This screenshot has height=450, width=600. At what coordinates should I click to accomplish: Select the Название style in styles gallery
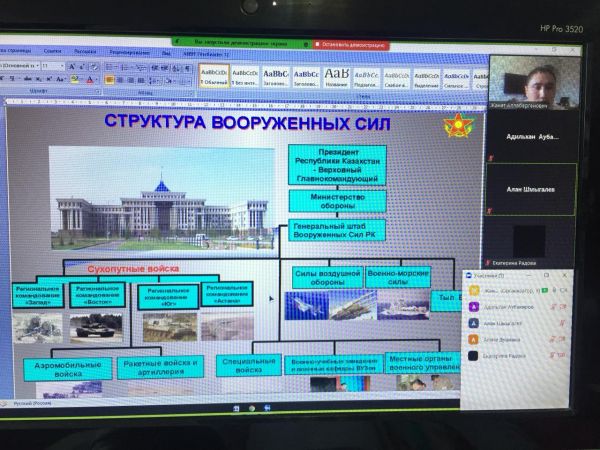(x=336, y=75)
